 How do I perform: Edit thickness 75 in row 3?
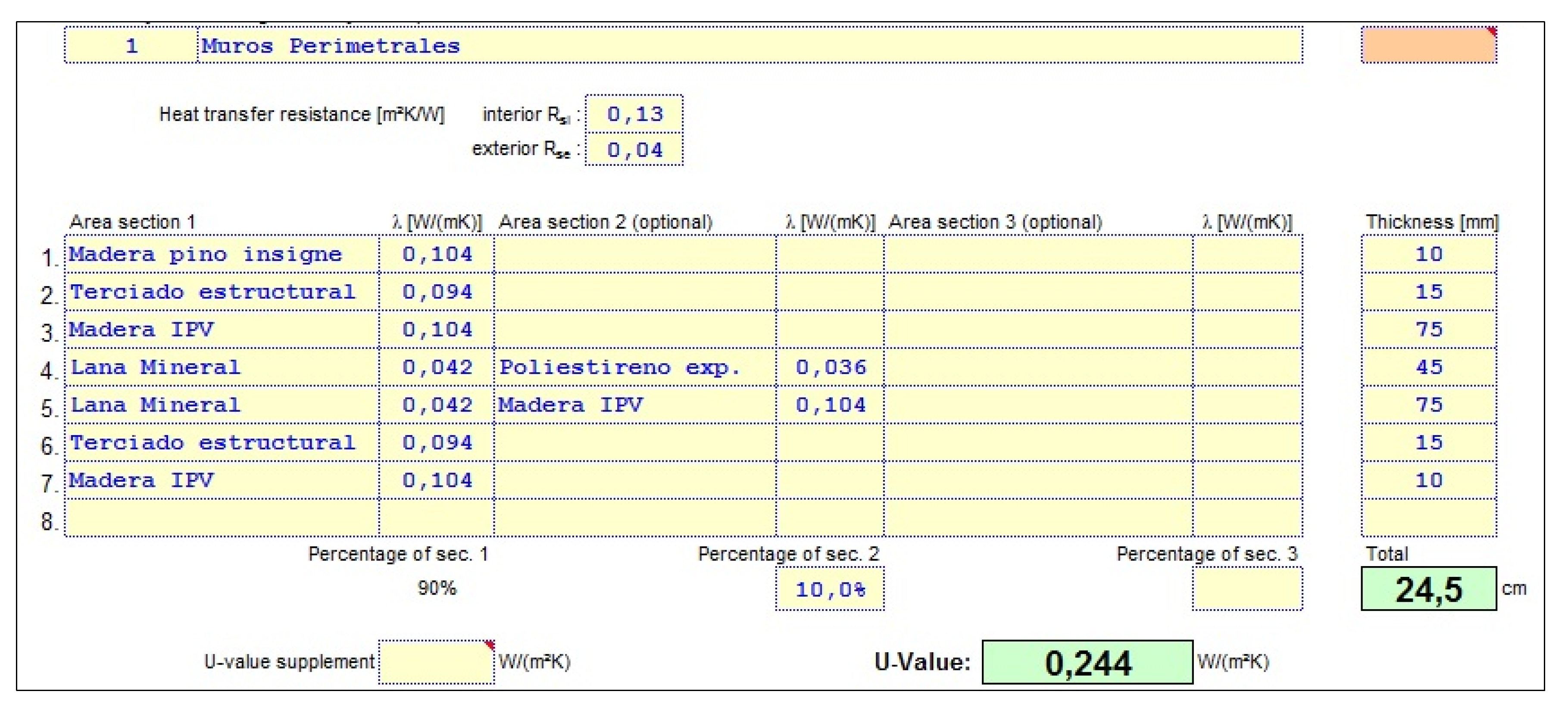(1429, 330)
